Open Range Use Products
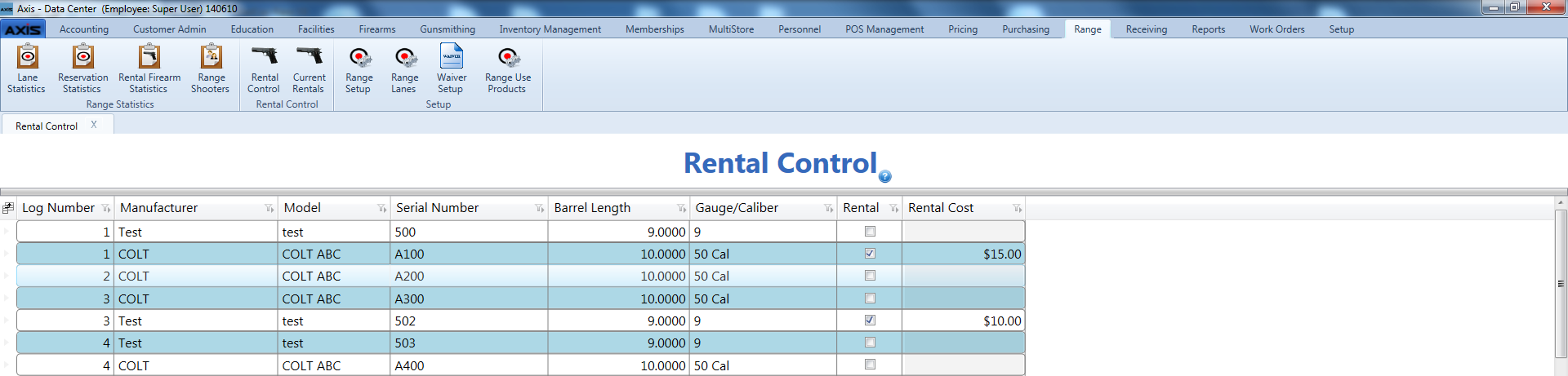The width and height of the screenshot is (1568, 376). pos(508,70)
